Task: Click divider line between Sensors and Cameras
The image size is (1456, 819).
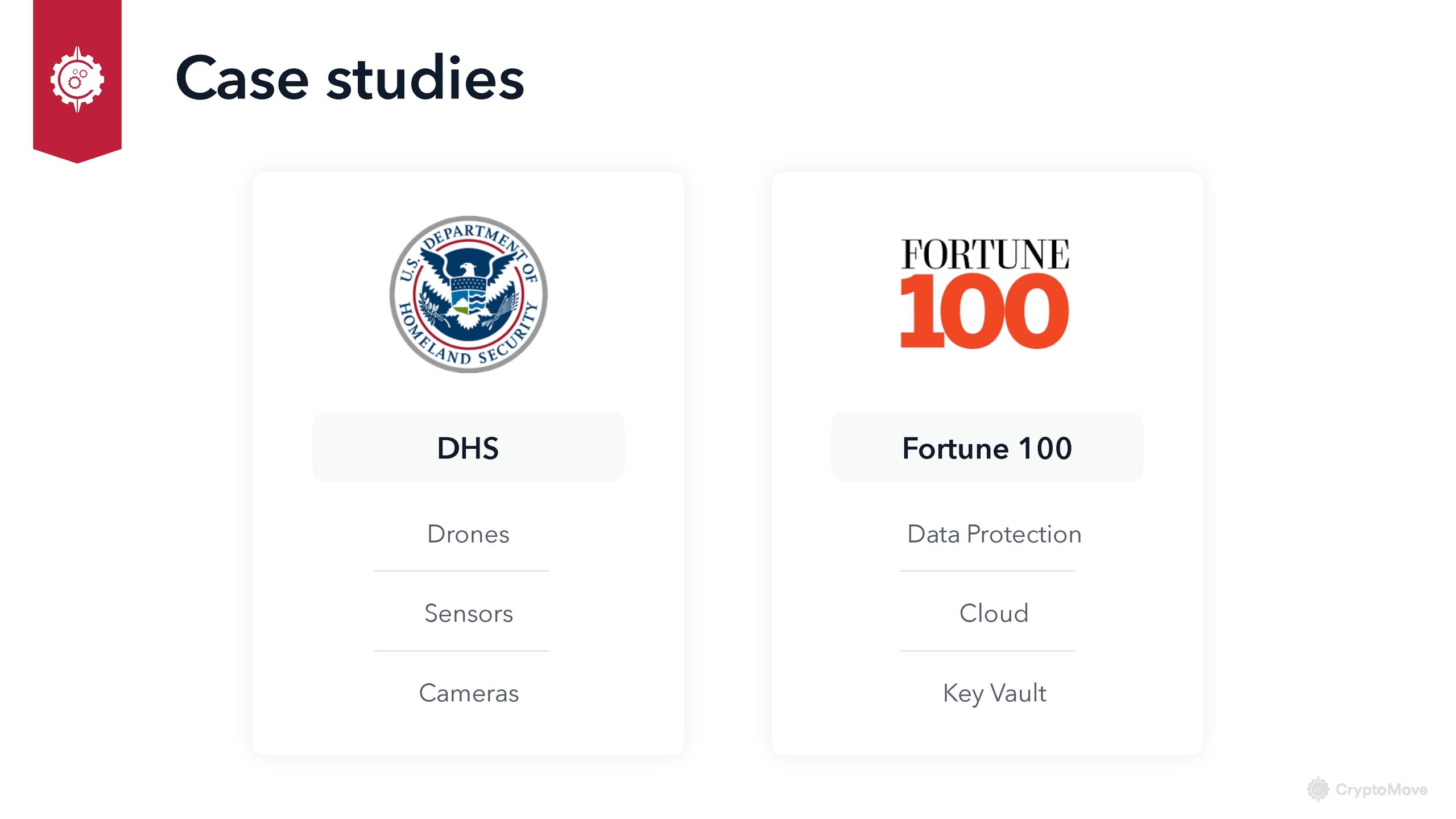Action: point(461,651)
